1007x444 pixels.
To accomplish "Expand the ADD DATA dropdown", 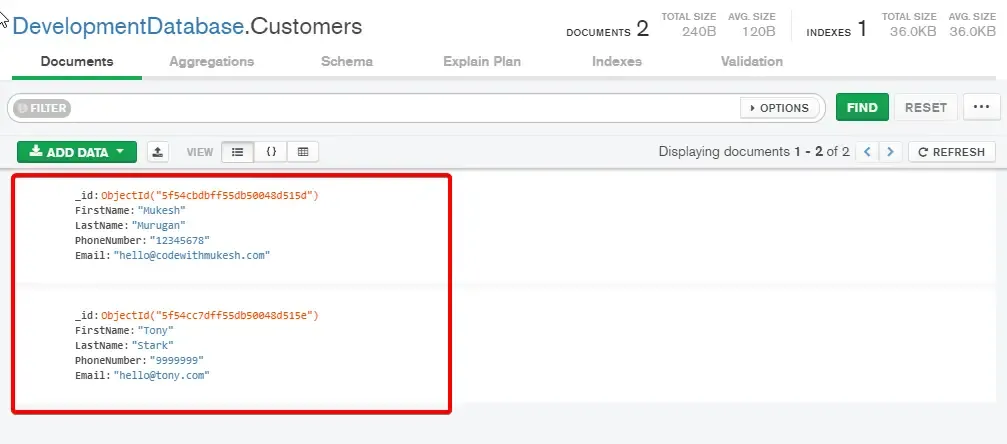I will 76,152.
